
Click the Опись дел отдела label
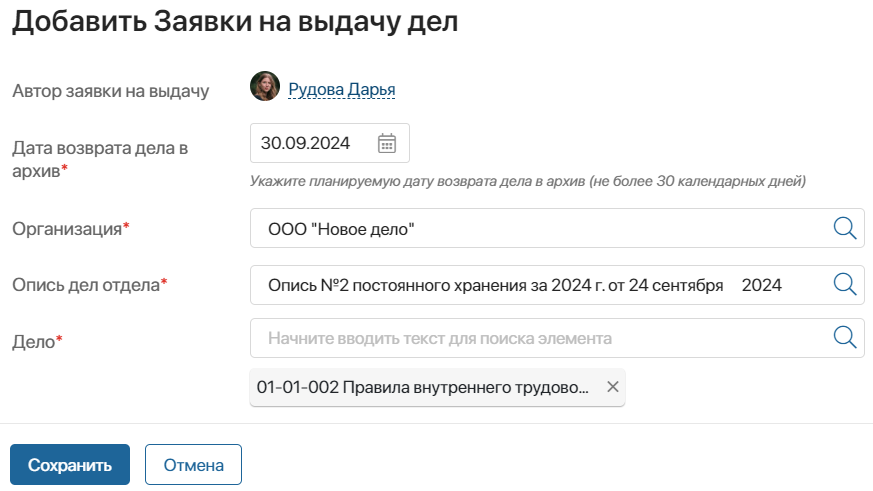coord(86,285)
